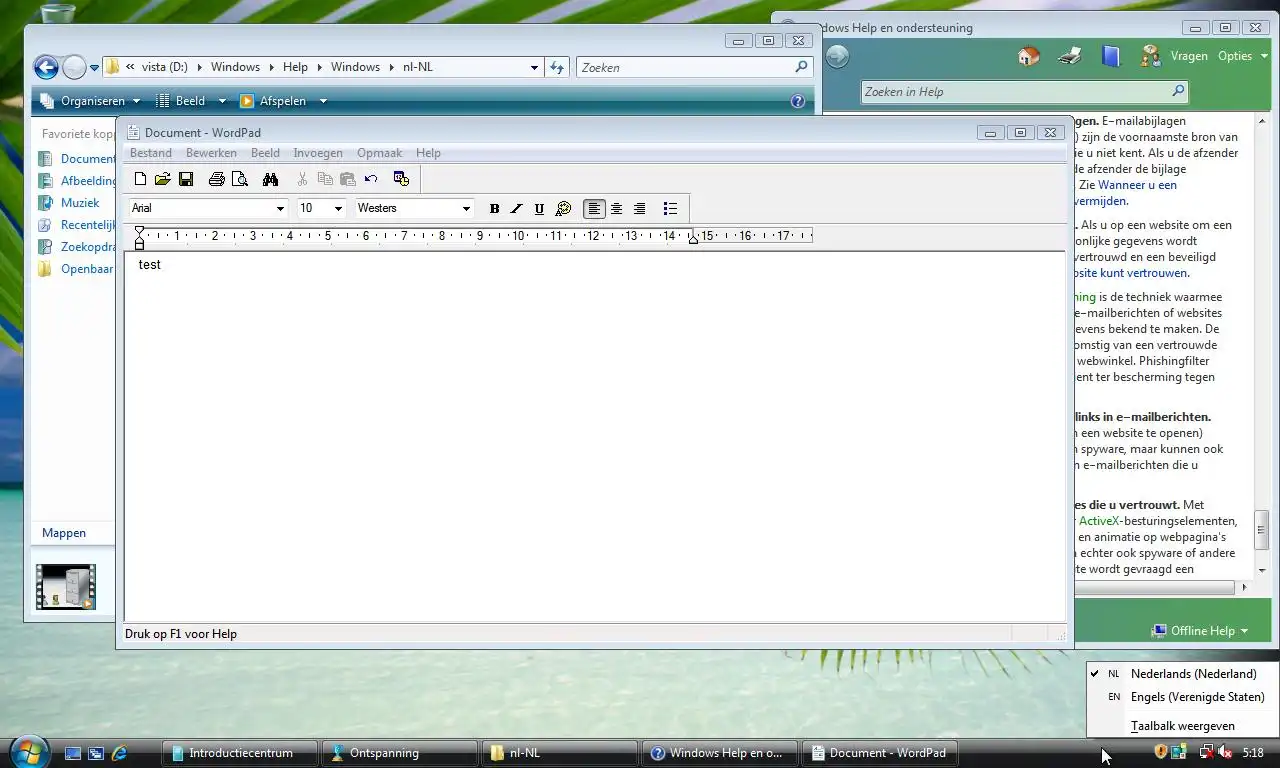
Task: Open the Invoegen menu
Action: tap(318, 153)
